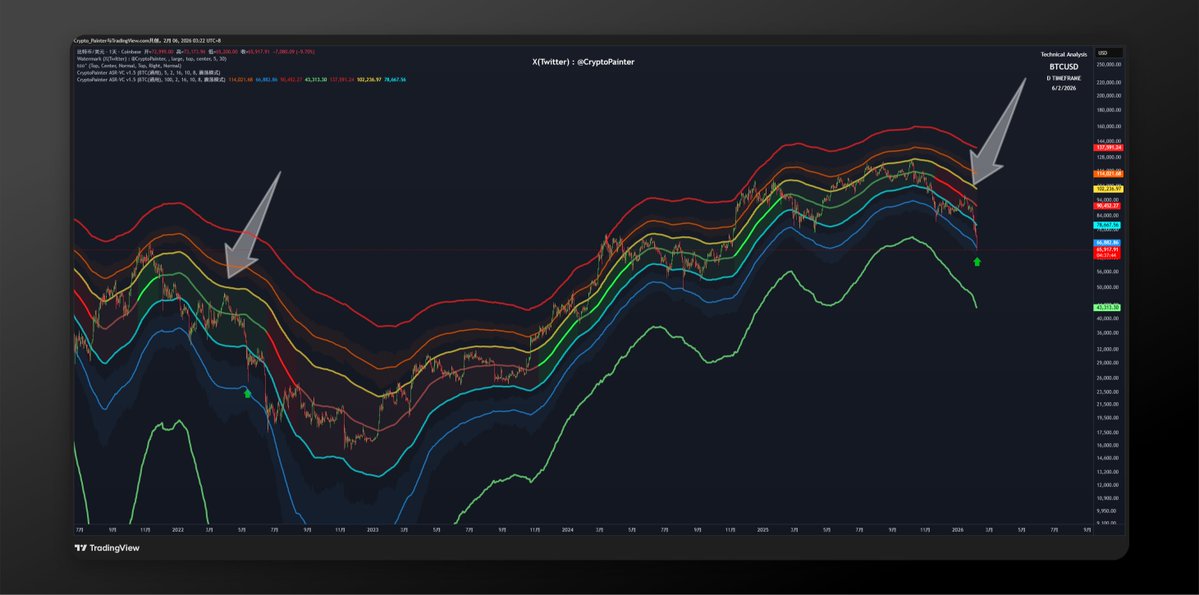Click the blue 66,882 price label
1199x595 pixels.
point(1109,242)
